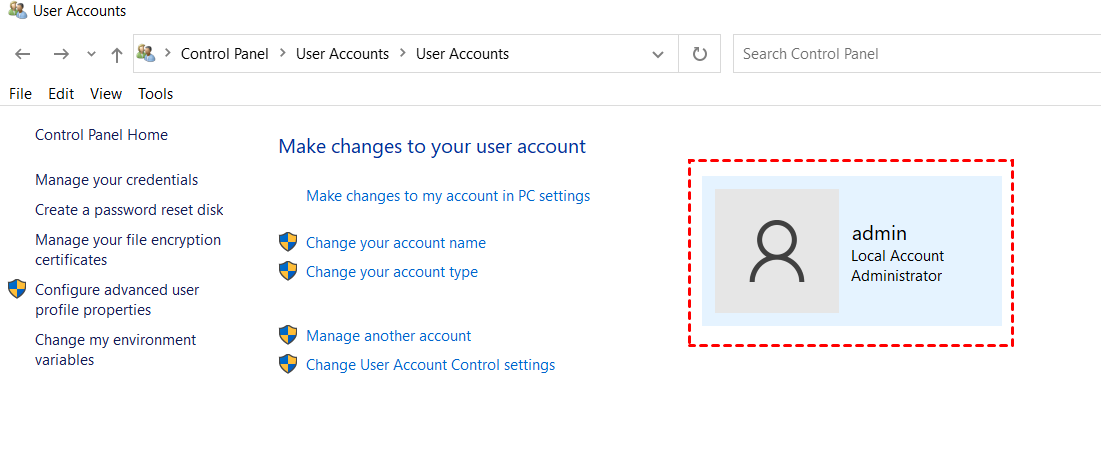The image size is (1101, 462).
Task: Expand the address bar history dropdown
Action: coord(657,54)
